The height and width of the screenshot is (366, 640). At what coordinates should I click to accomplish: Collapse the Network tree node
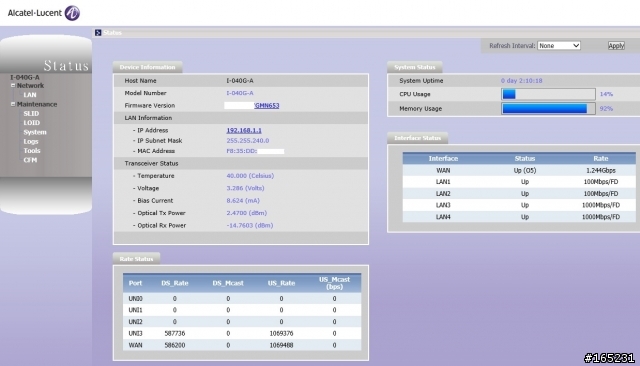[x=13, y=86]
